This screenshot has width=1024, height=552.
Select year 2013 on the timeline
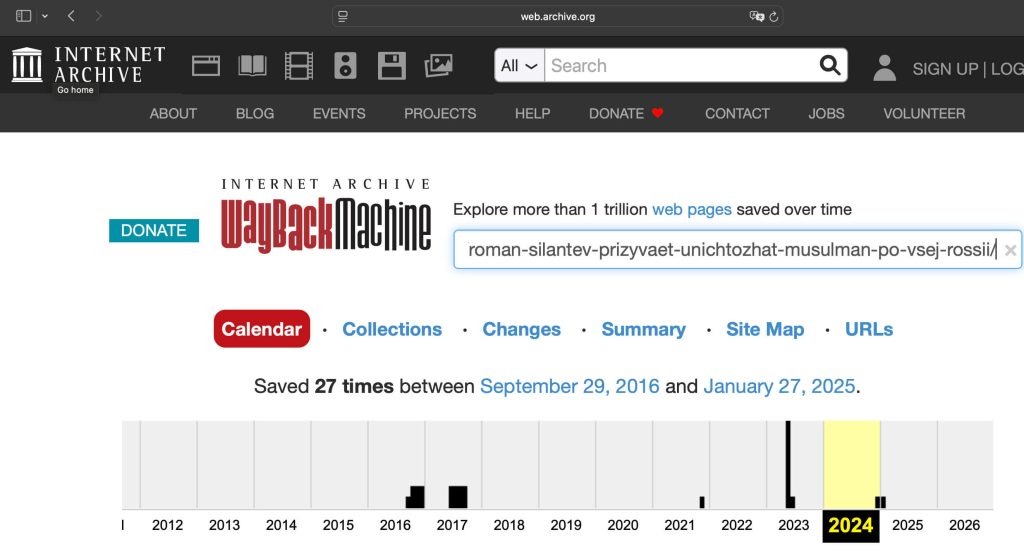(x=224, y=525)
